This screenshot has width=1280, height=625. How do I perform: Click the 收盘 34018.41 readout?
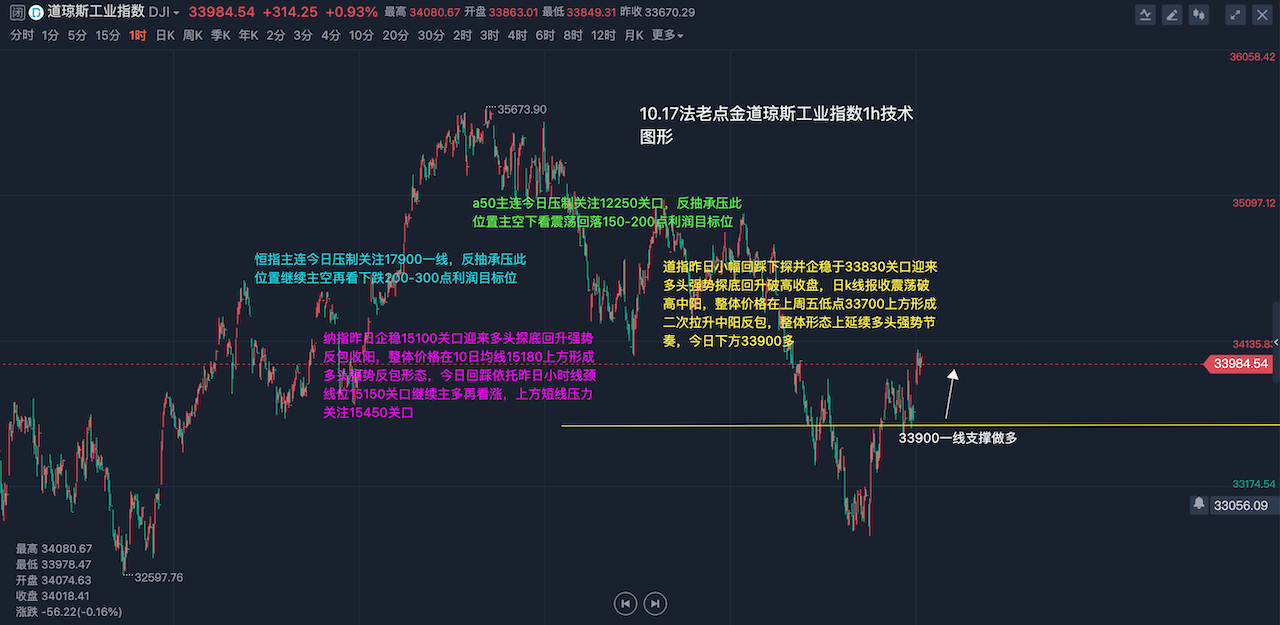[x=53, y=596]
